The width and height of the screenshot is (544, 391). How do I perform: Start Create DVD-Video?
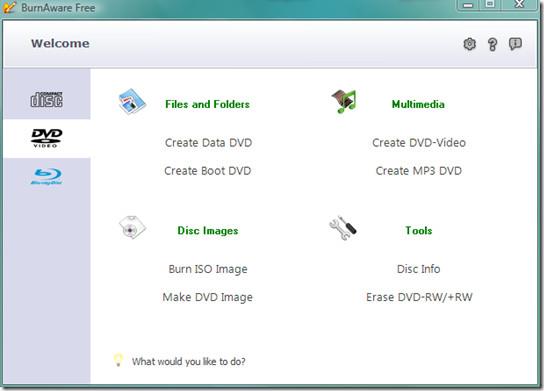[419, 143]
